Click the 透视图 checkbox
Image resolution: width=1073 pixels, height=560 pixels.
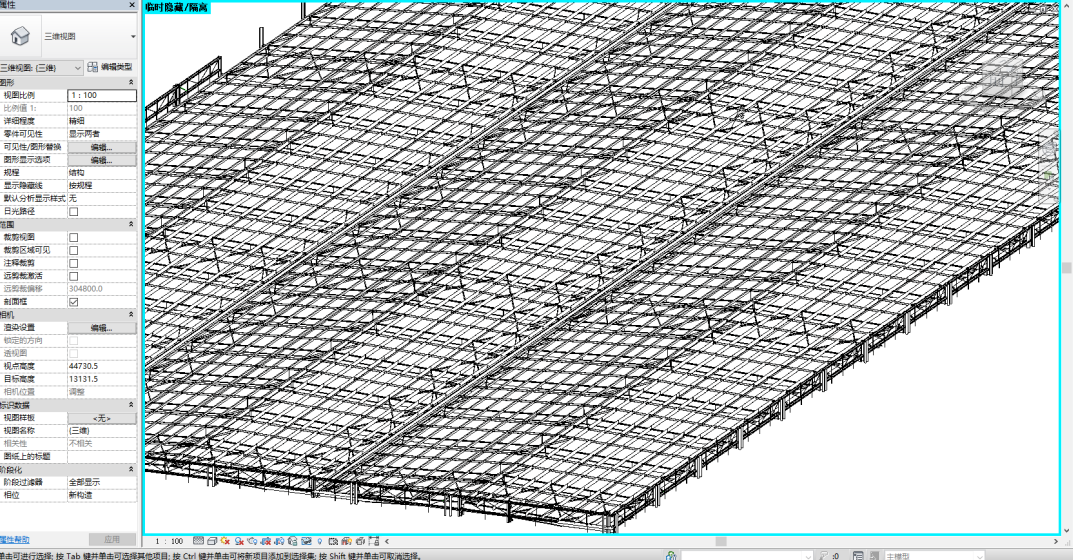click(x=73, y=353)
